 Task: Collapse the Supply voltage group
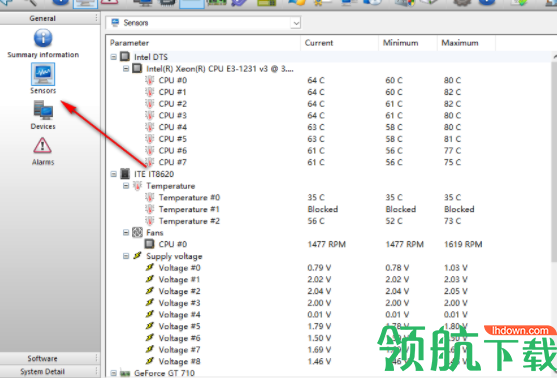[x=126, y=256]
